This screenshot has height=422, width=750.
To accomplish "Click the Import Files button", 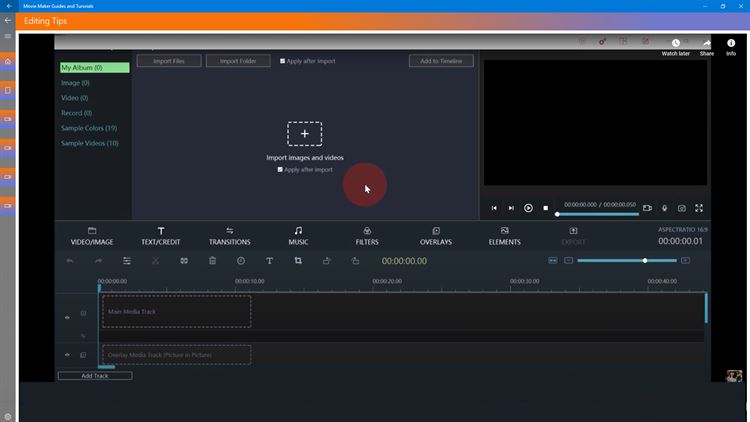I will 169,61.
